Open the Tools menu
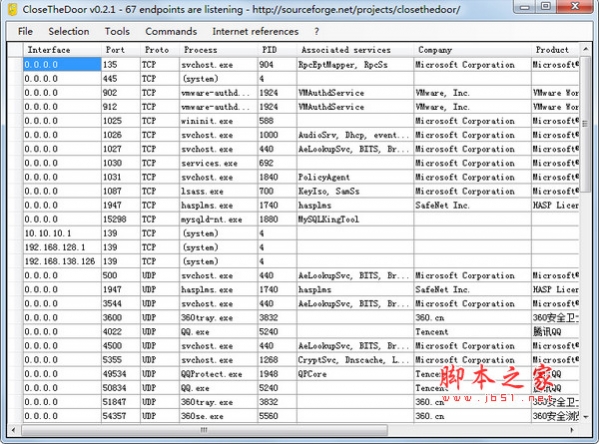This screenshot has width=600, height=444. point(117,31)
